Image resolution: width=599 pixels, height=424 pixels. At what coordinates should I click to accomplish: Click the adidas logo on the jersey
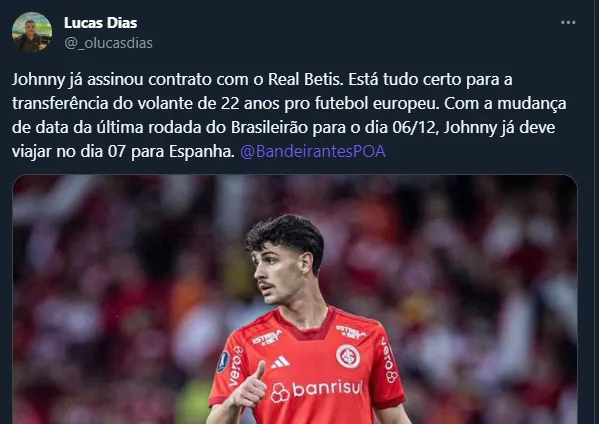coord(280,362)
